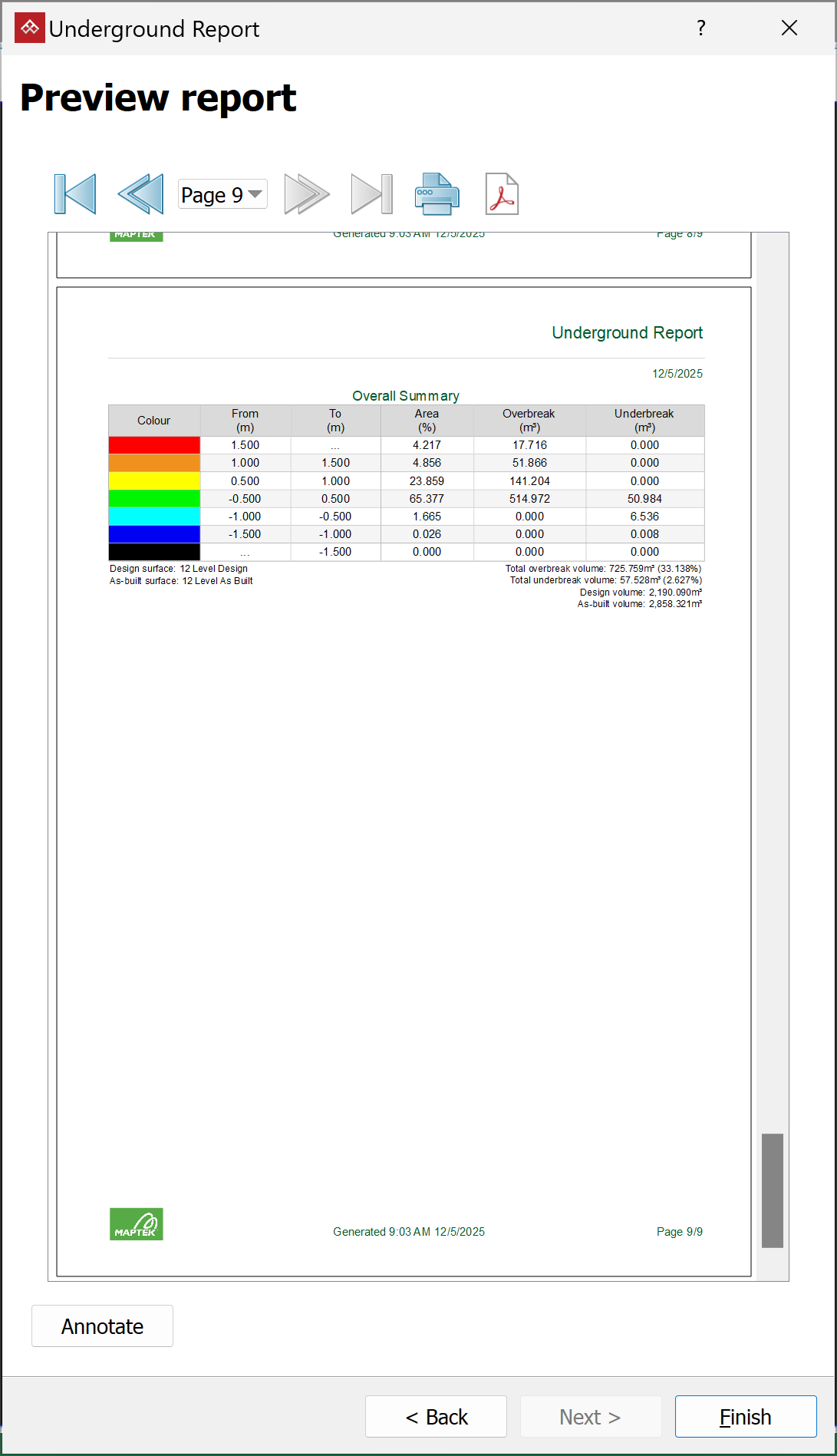Image resolution: width=837 pixels, height=1456 pixels.
Task: Click the 'Overbreak (m³)' column header
Action: click(x=529, y=421)
